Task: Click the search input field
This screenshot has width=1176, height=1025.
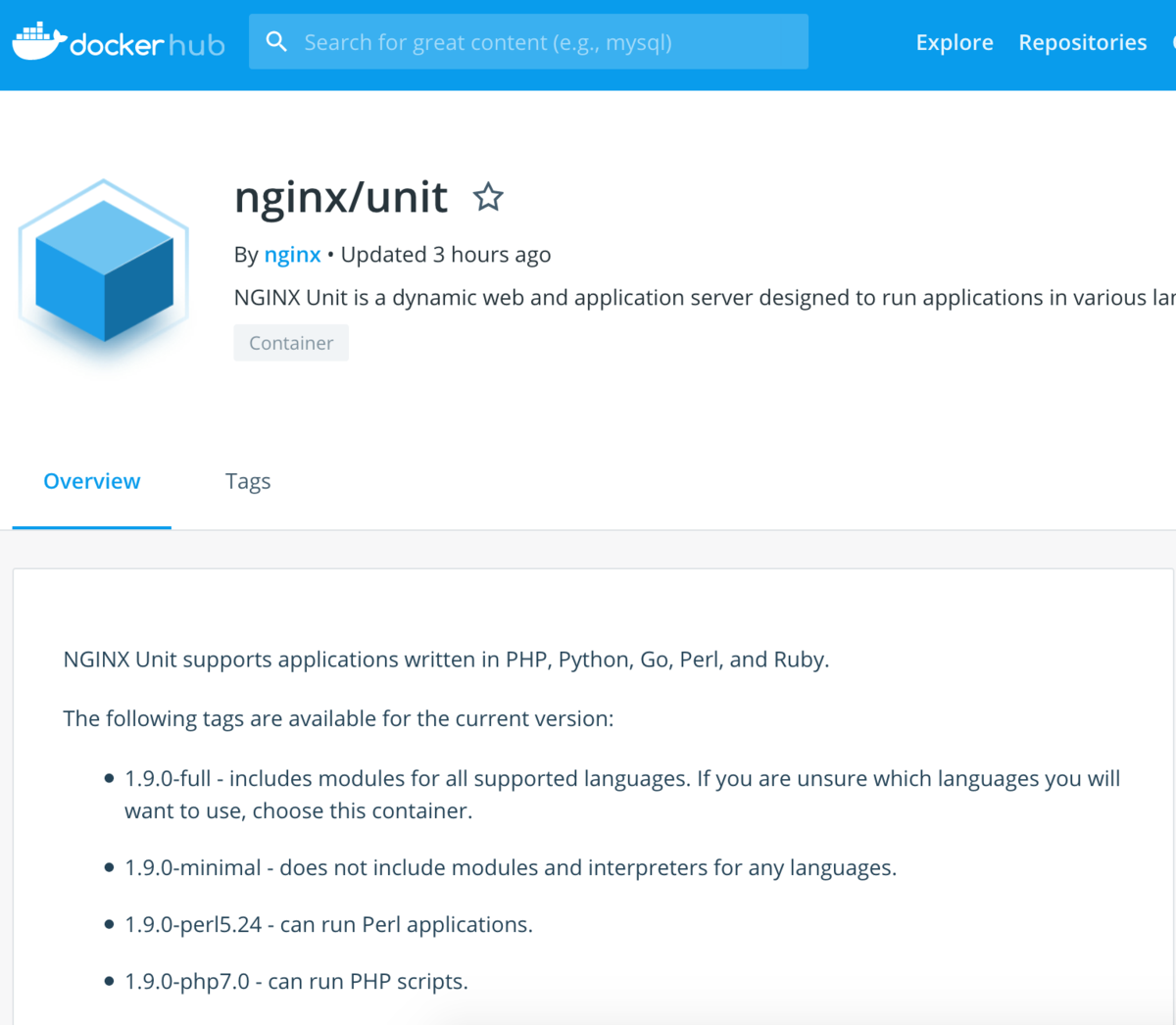Action: pos(529,41)
